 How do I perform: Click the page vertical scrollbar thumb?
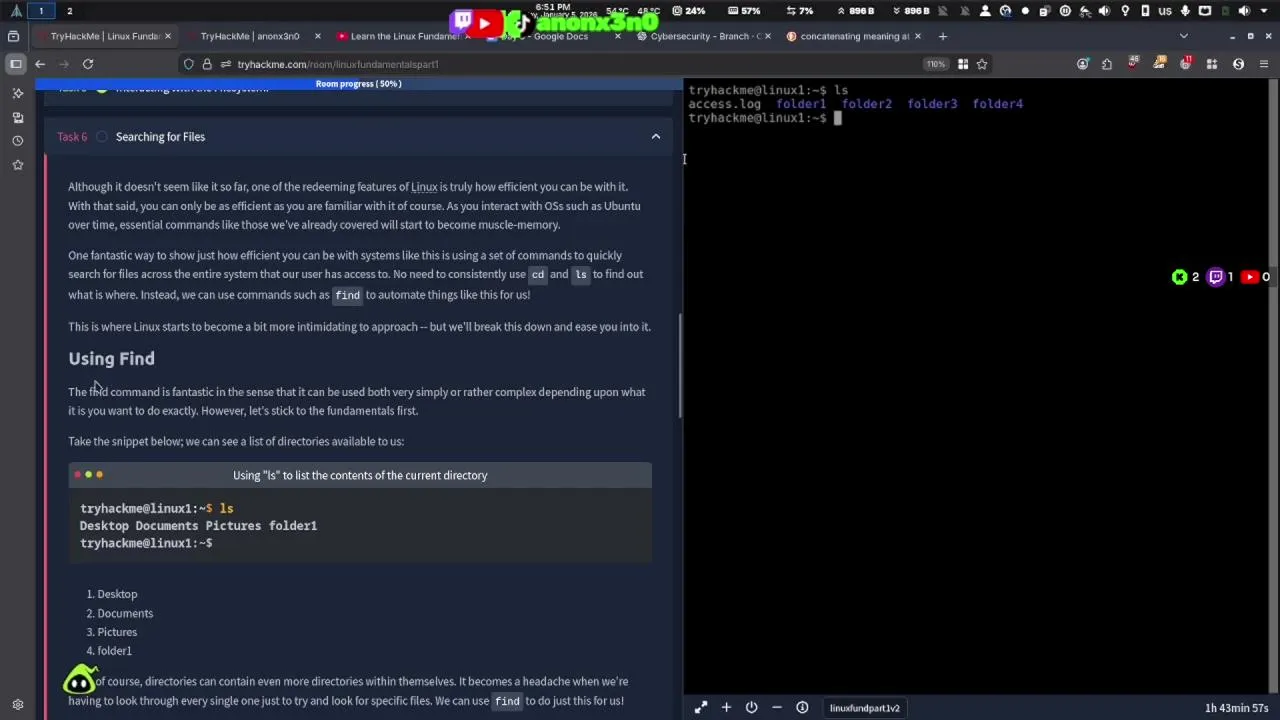click(680, 366)
